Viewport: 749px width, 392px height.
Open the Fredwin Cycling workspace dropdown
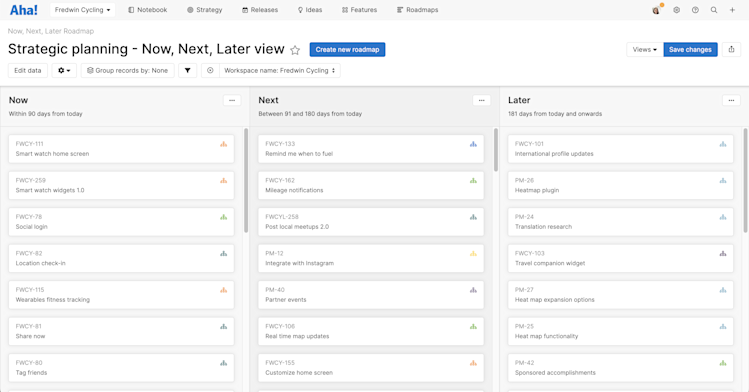pyautogui.click(x=82, y=10)
